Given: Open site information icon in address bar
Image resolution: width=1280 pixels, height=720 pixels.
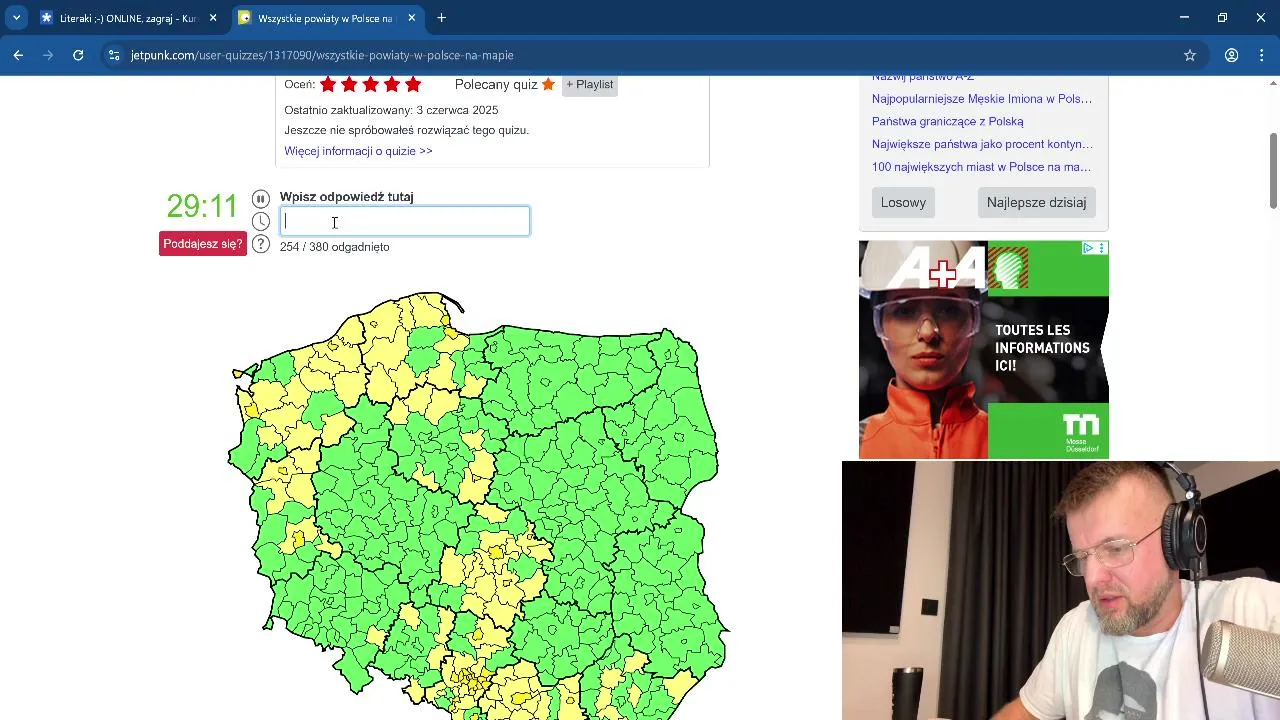Looking at the screenshot, I should tap(113, 55).
